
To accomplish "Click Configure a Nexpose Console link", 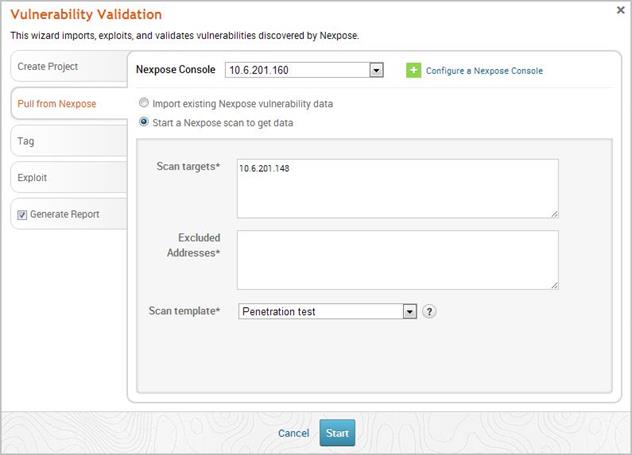I will (x=484, y=71).
